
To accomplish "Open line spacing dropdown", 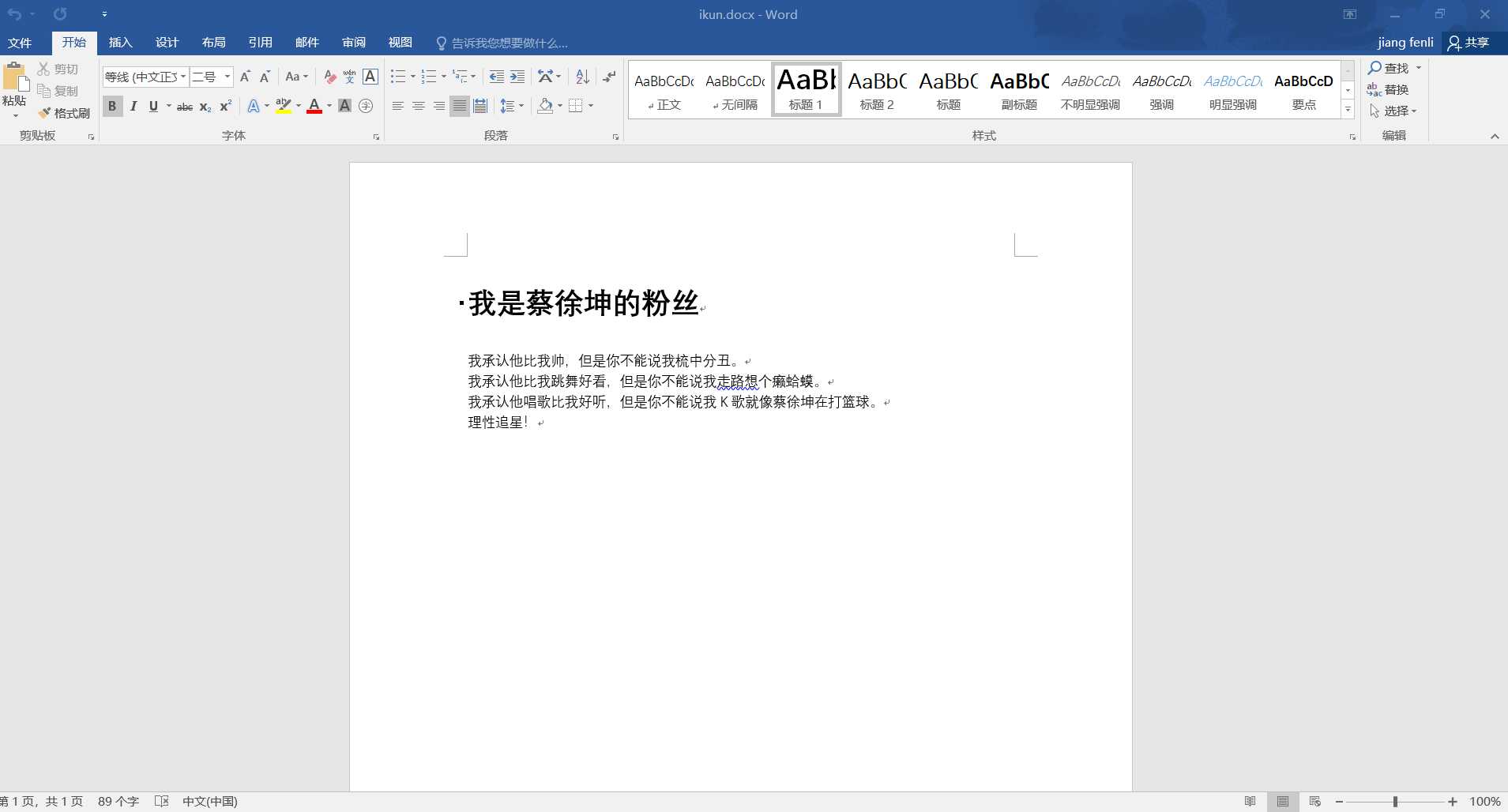I will coord(512,106).
